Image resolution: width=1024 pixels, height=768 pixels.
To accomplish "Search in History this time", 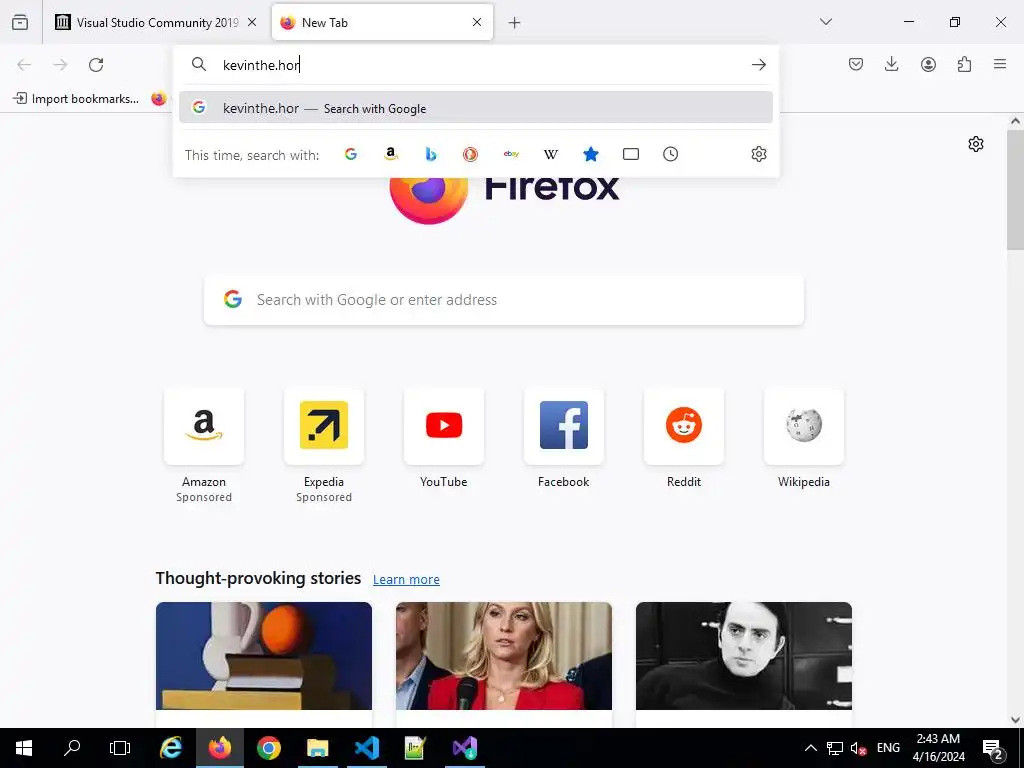I will [x=671, y=154].
